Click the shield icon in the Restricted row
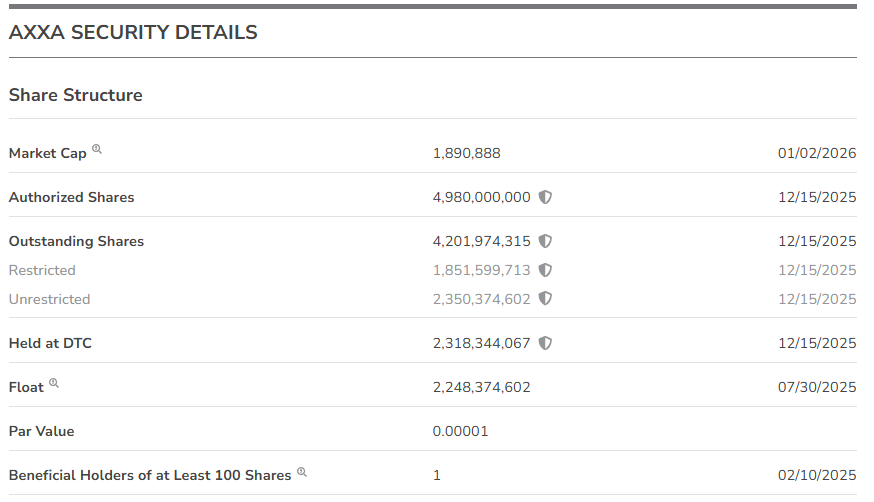 [545, 270]
